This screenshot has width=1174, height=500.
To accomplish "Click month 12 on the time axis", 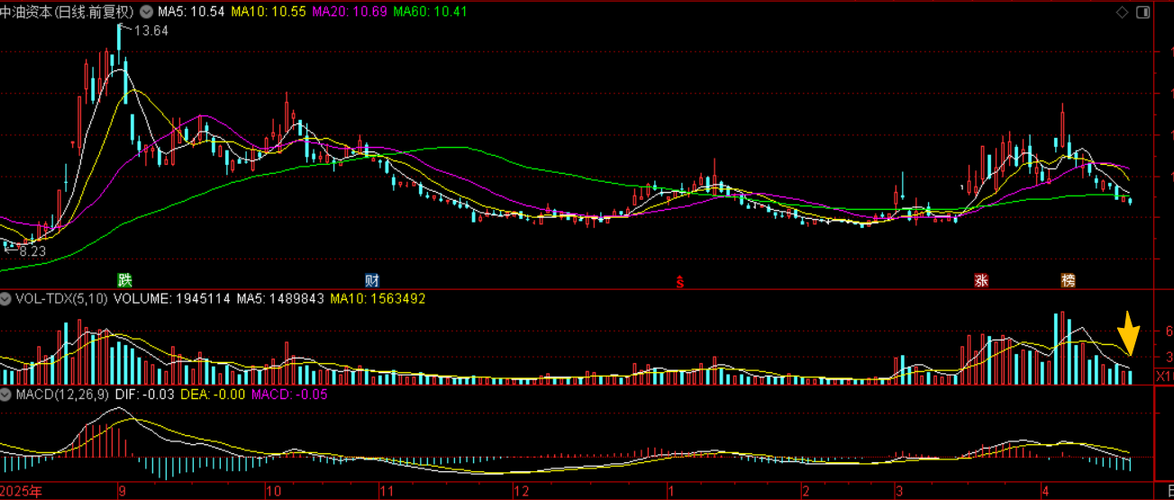I will (521, 492).
